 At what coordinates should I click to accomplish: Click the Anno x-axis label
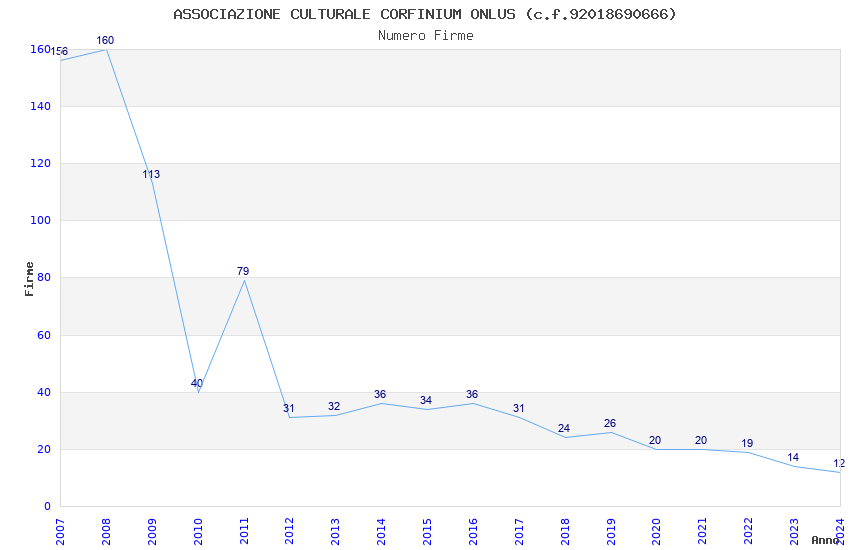[x=825, y=540]
